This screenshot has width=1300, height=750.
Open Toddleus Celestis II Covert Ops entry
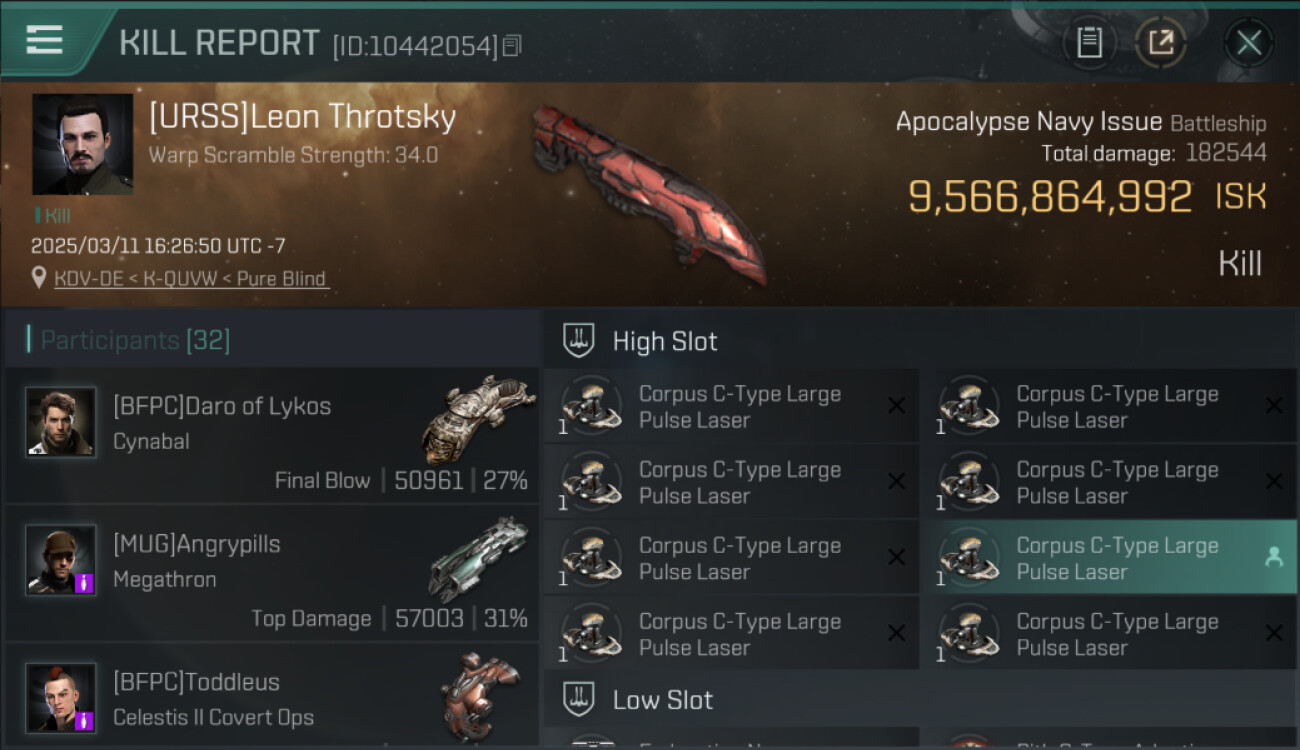[271, 696]
